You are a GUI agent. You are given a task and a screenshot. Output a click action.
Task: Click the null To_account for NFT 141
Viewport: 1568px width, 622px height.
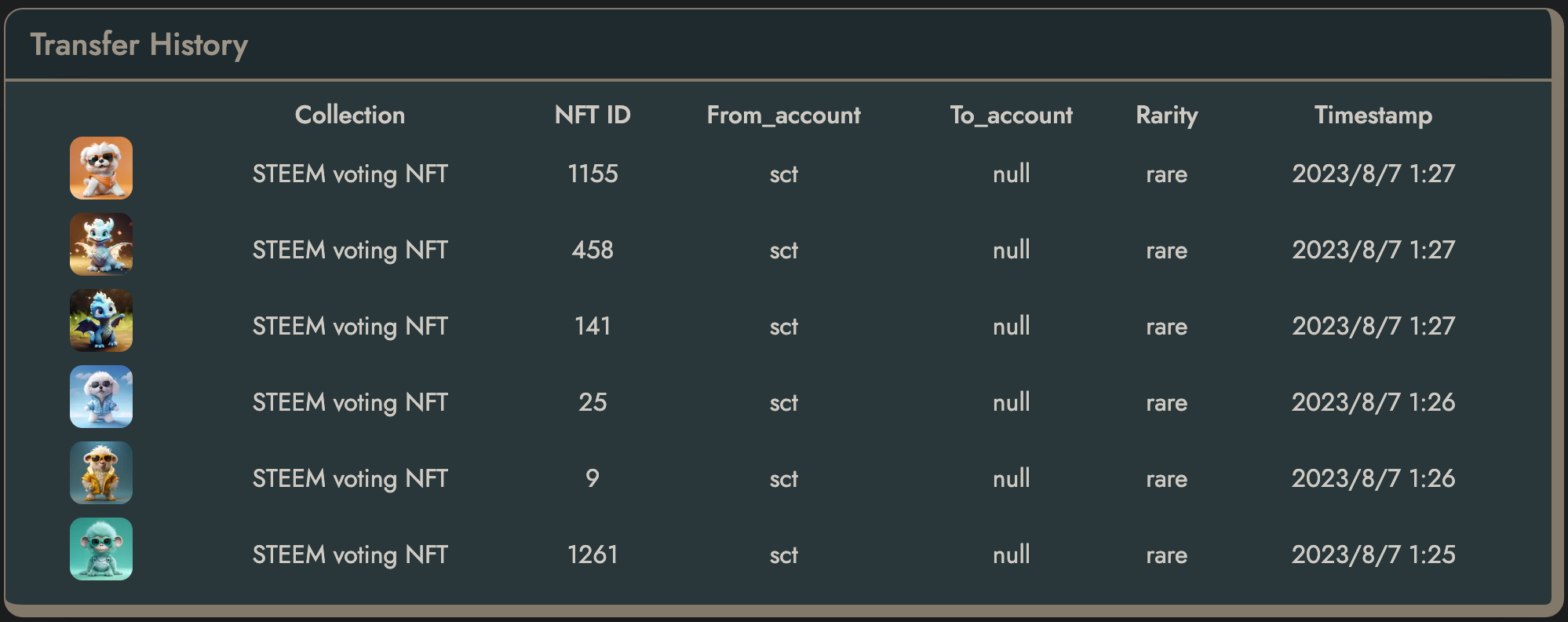pos(1011,326)
